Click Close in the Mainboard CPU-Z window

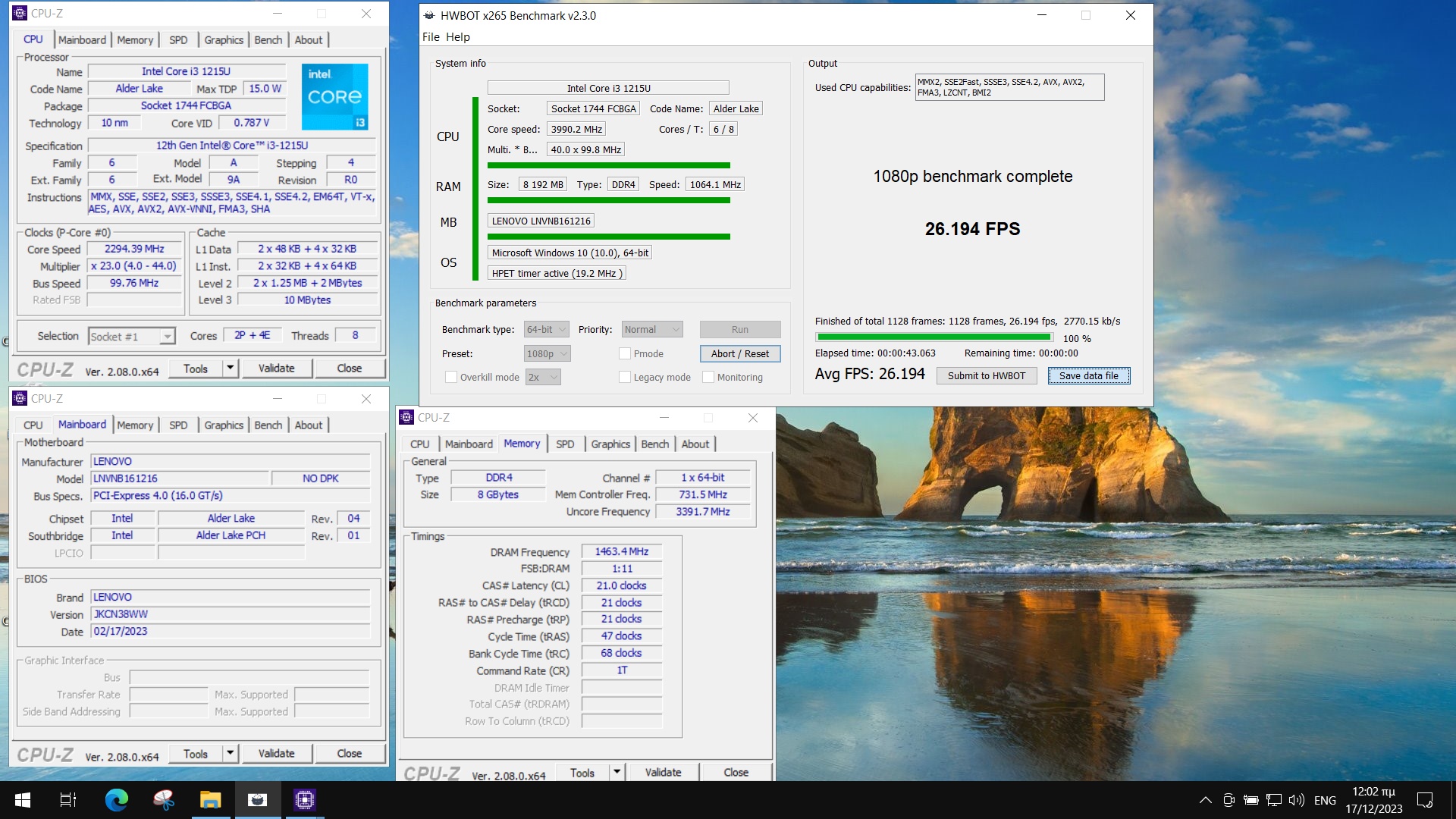pos(349,753)
